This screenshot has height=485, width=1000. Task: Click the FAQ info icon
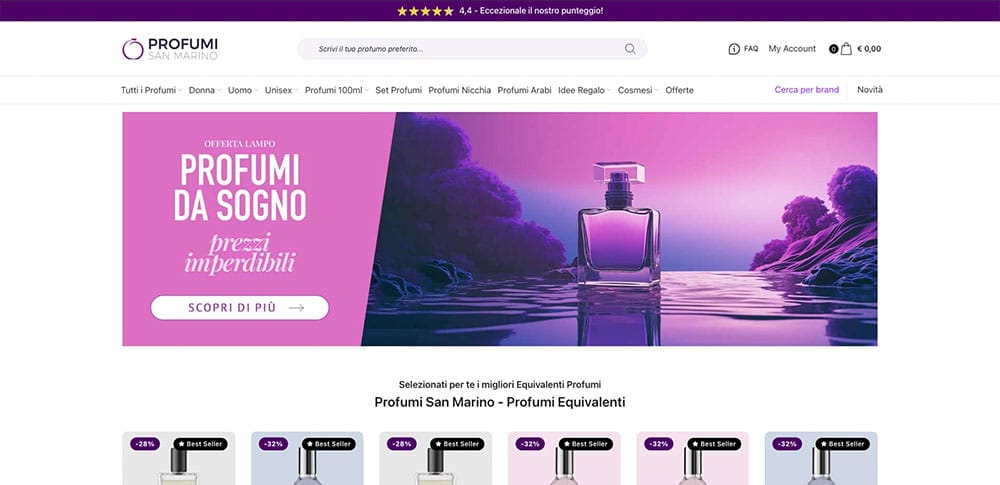click(734, 49)
